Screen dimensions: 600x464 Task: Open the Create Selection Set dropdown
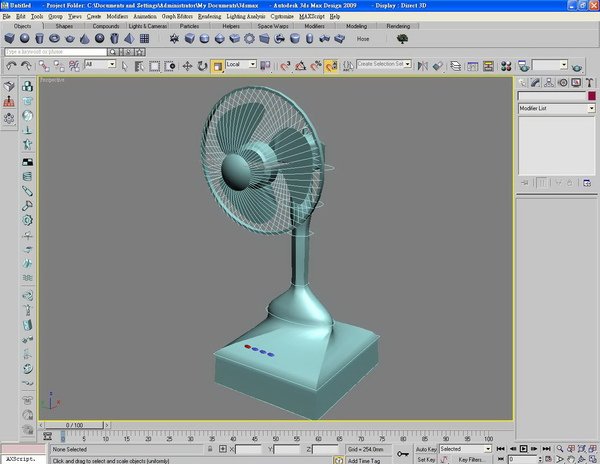point(384,64)
